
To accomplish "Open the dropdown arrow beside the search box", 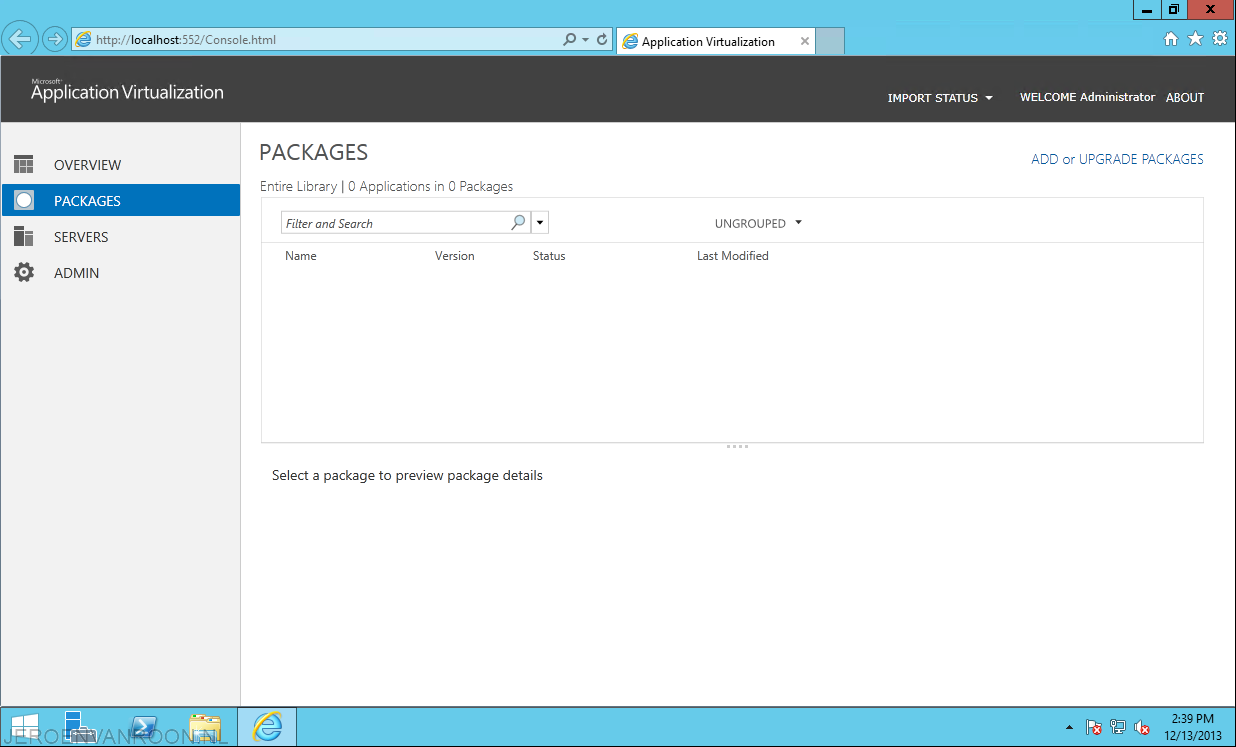I will [540, 223].
